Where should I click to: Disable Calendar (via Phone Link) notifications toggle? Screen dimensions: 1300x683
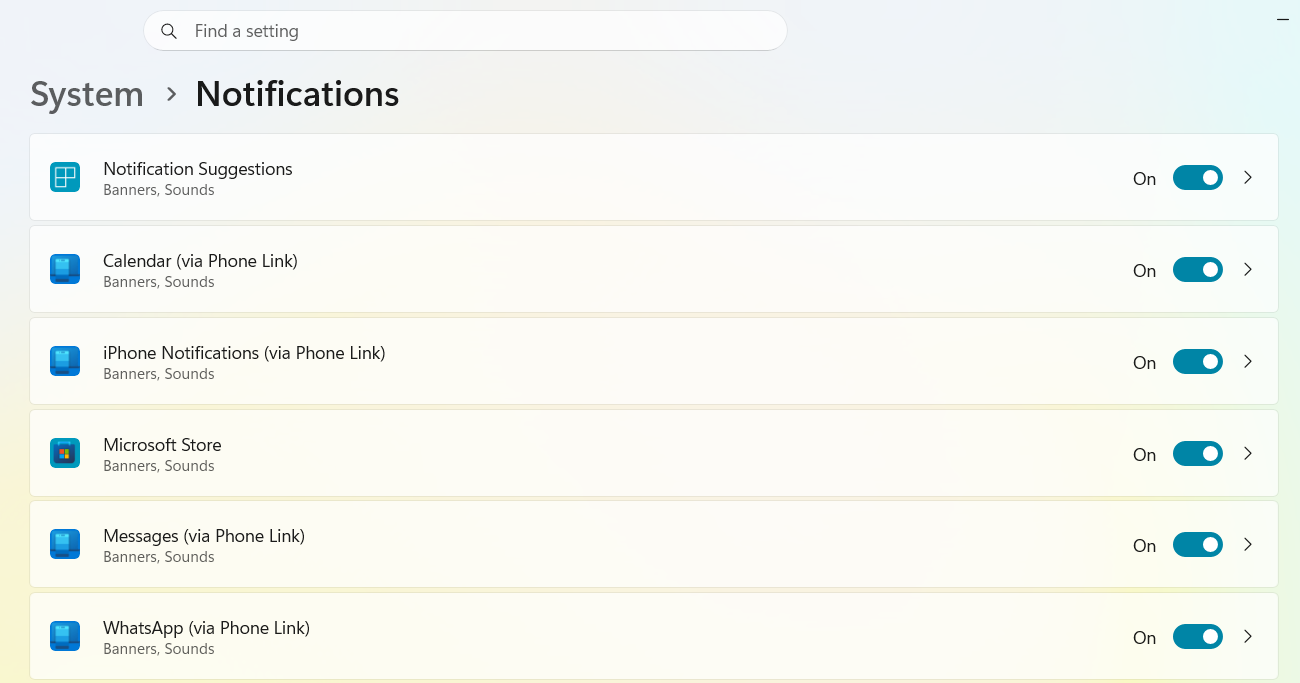pos(1197,270)
